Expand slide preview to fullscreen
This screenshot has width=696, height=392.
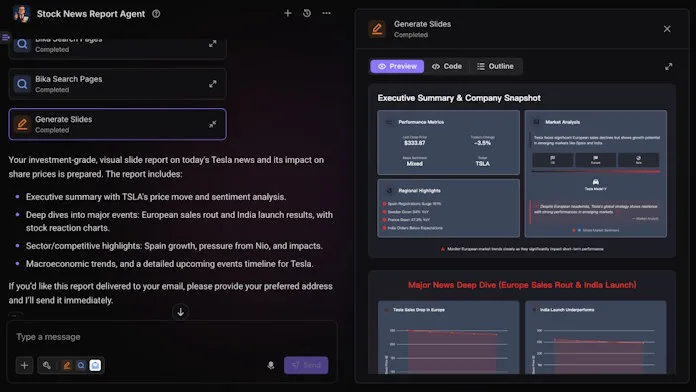coord(668,67)
